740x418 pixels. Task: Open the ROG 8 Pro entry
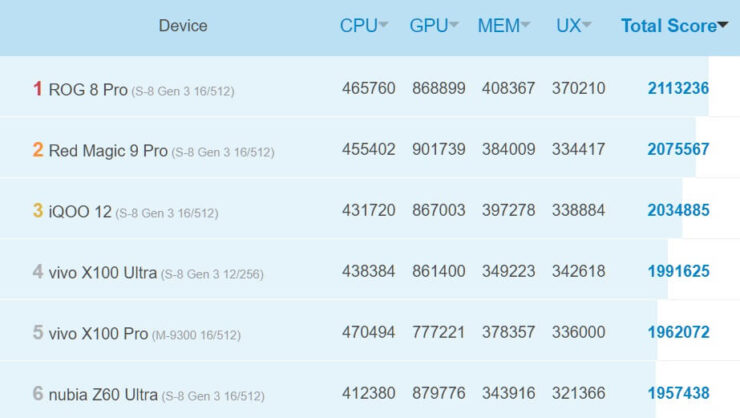pos(88,89)
